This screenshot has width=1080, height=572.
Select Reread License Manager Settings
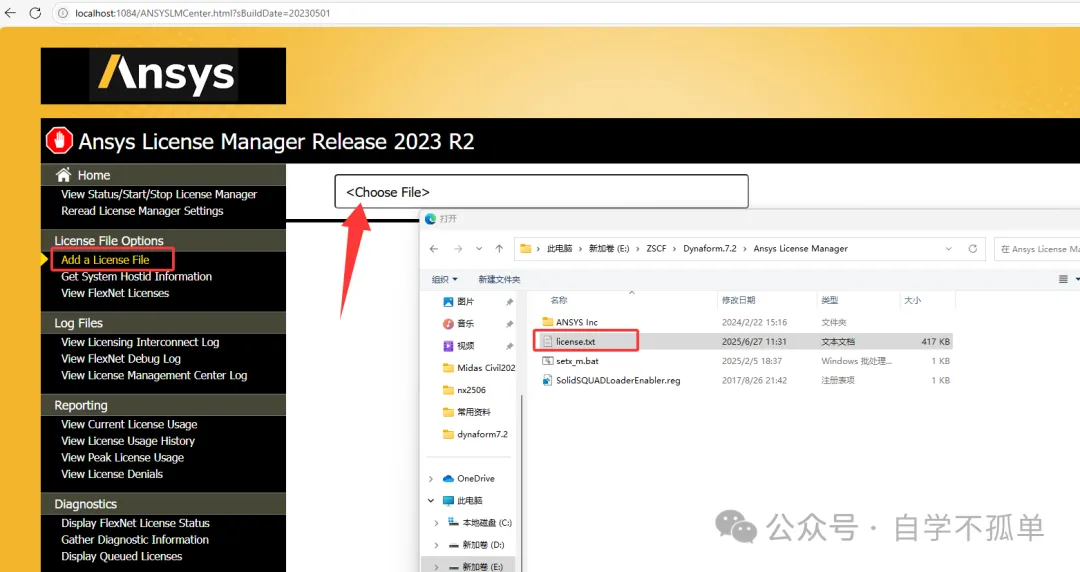pos(142,211)
